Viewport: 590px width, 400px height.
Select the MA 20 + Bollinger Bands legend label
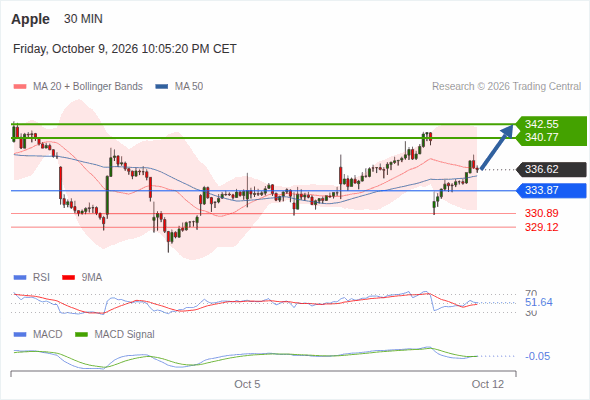click(x=88, y=87)
